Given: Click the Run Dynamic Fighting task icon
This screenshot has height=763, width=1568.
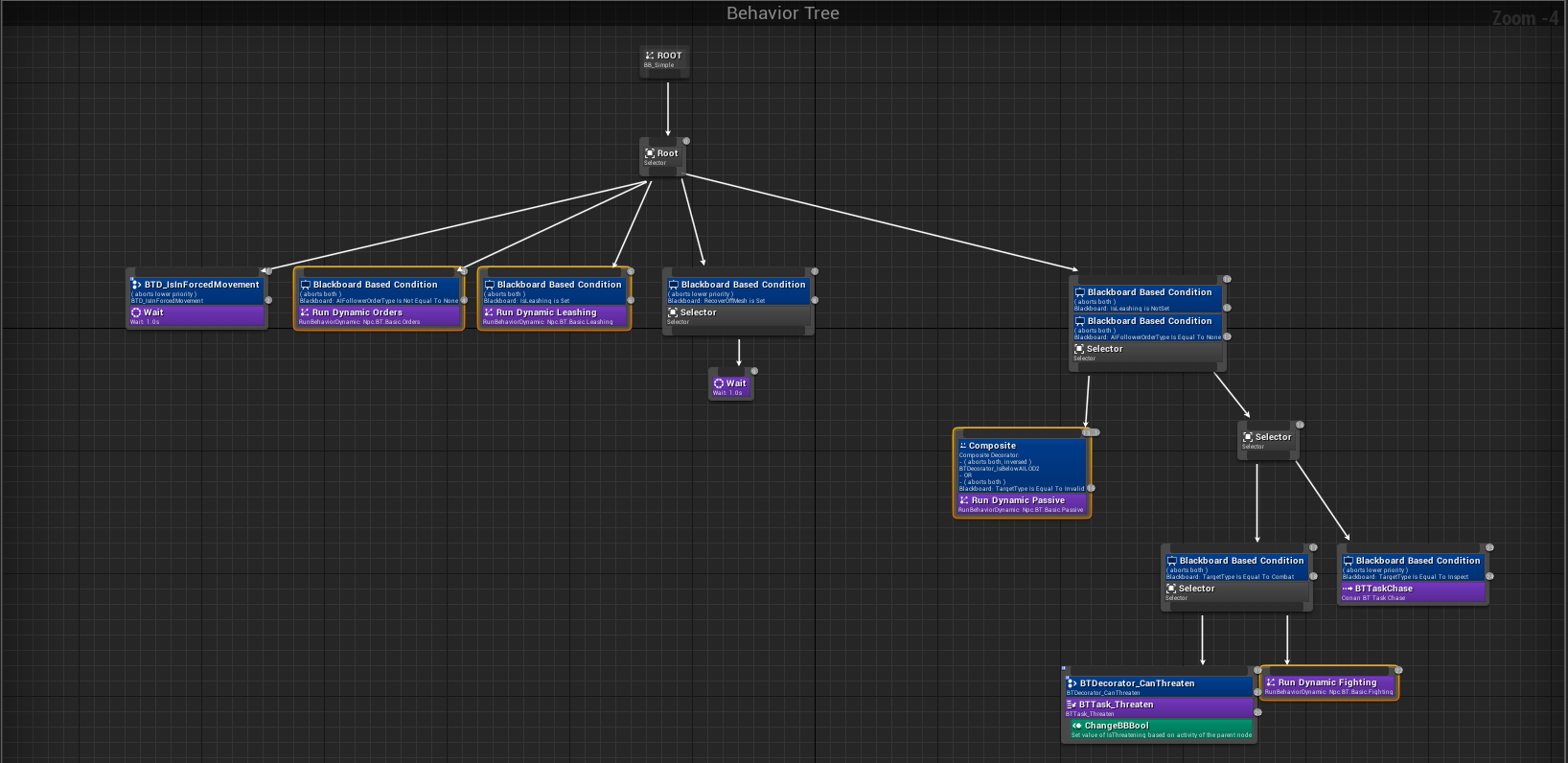Looking at the screenshot, I should [1271, 682].
